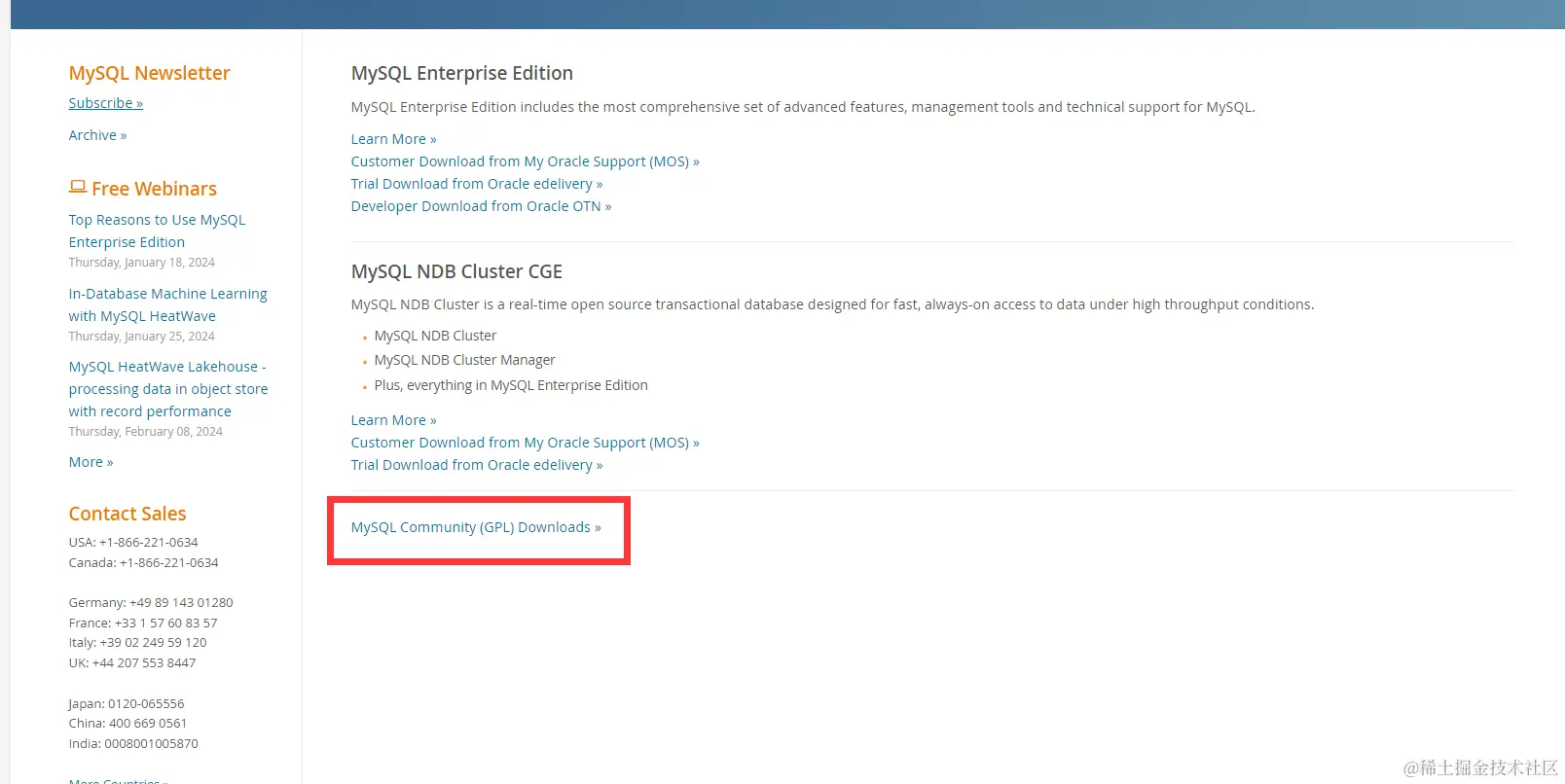Click the MySQL Newsletter heading
1565x784 pixels.
tap(149, 73)
